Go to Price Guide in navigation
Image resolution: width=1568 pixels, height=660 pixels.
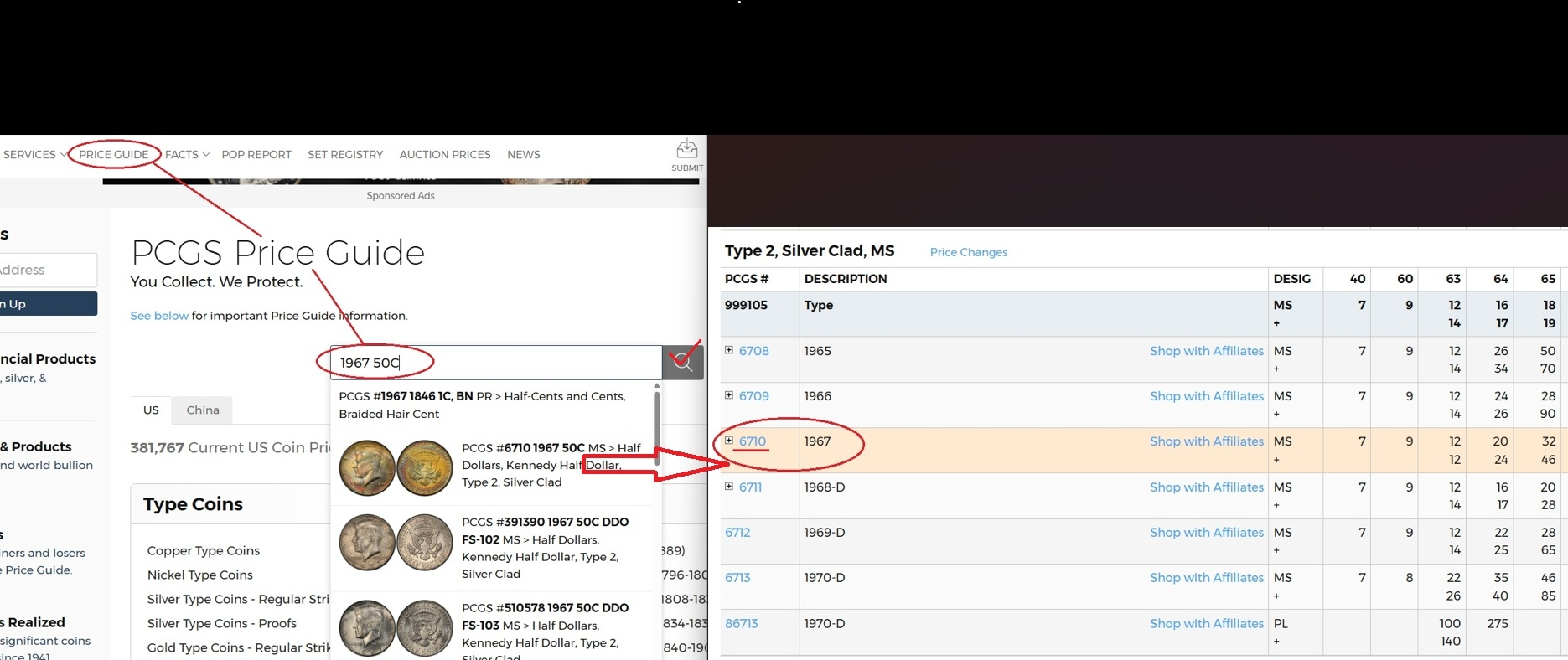(113, 155)
